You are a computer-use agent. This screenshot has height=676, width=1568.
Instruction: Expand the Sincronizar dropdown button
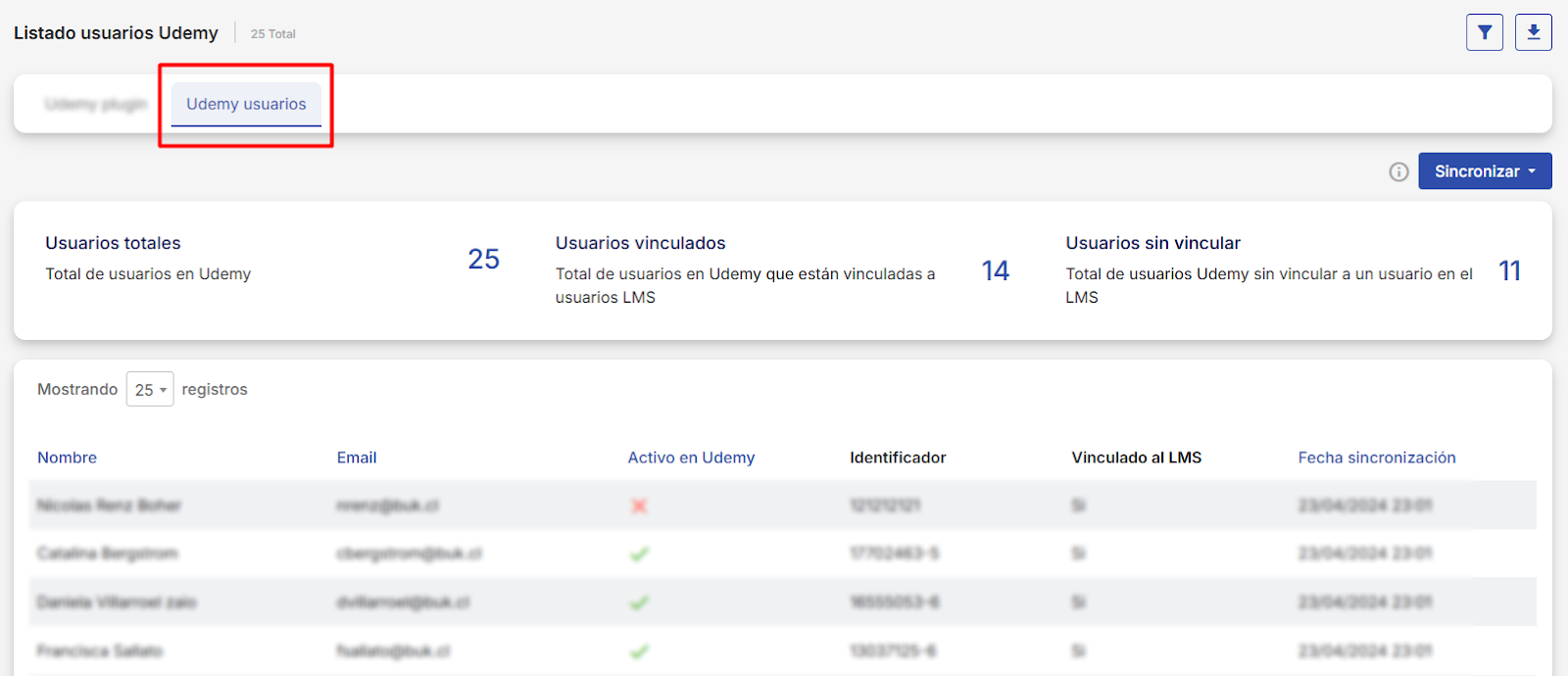(x=1485, y=171)
